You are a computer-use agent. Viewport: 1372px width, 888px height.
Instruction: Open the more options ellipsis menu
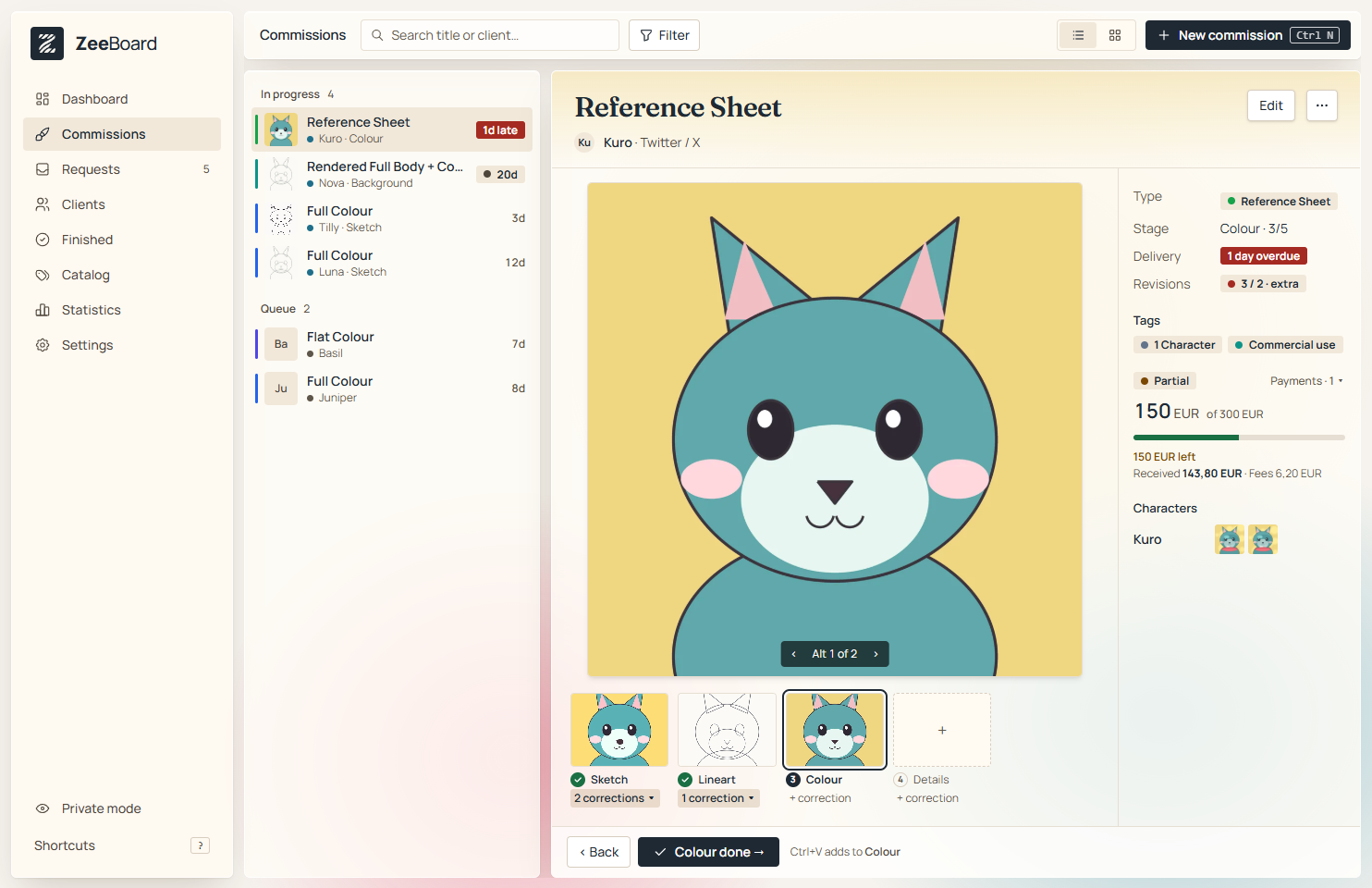point(1322,105)
